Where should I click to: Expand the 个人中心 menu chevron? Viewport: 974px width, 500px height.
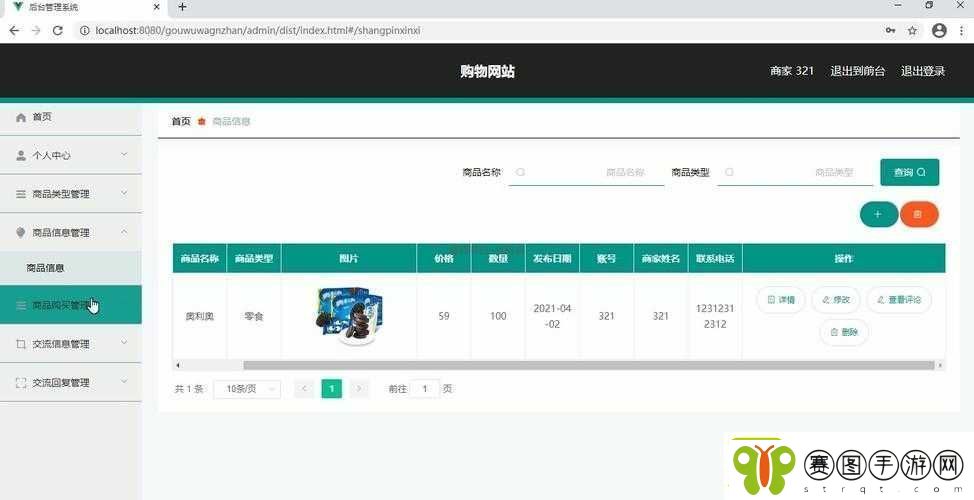[124, 155]
